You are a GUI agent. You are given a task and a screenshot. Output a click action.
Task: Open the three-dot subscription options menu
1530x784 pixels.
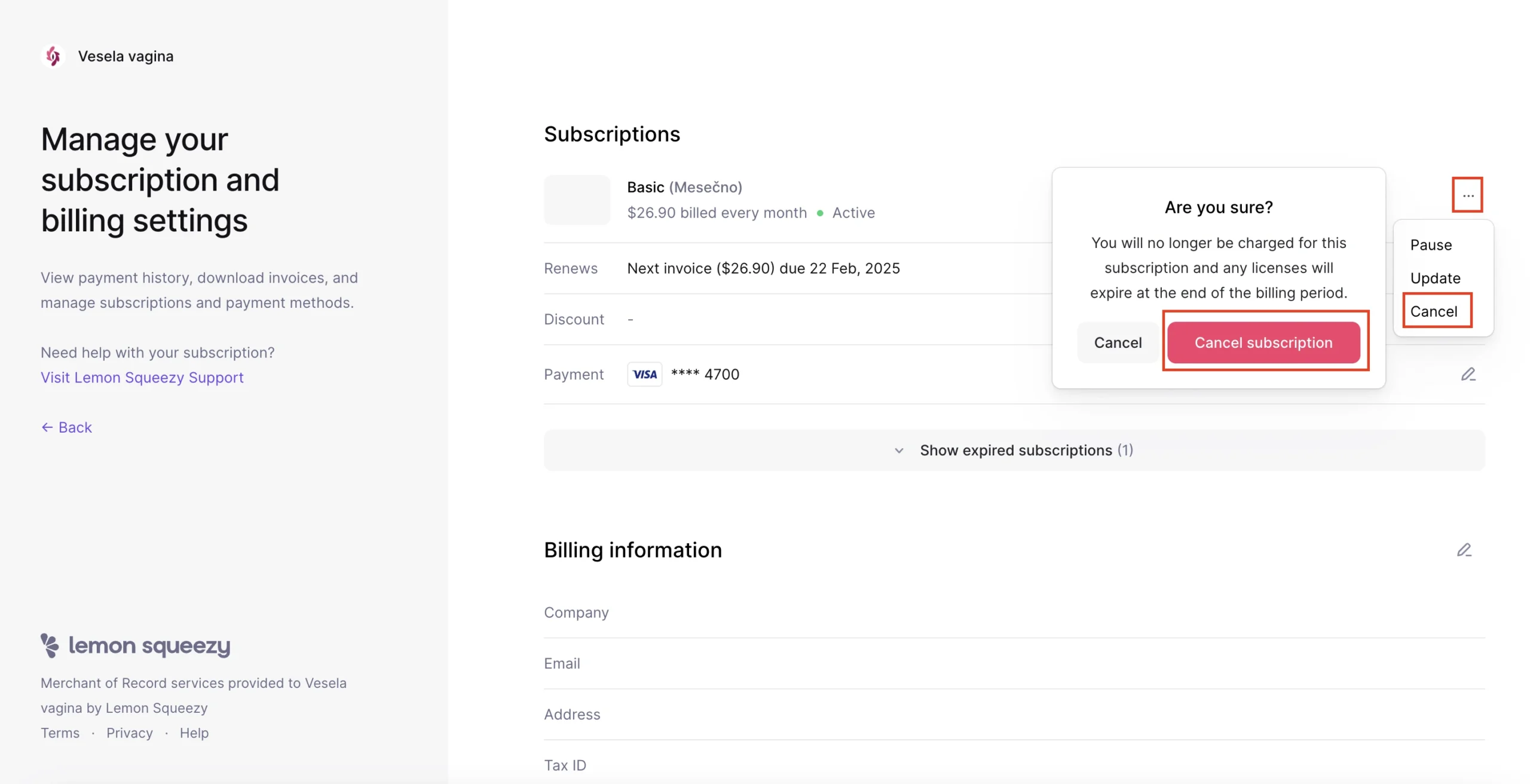(1467, 195)
